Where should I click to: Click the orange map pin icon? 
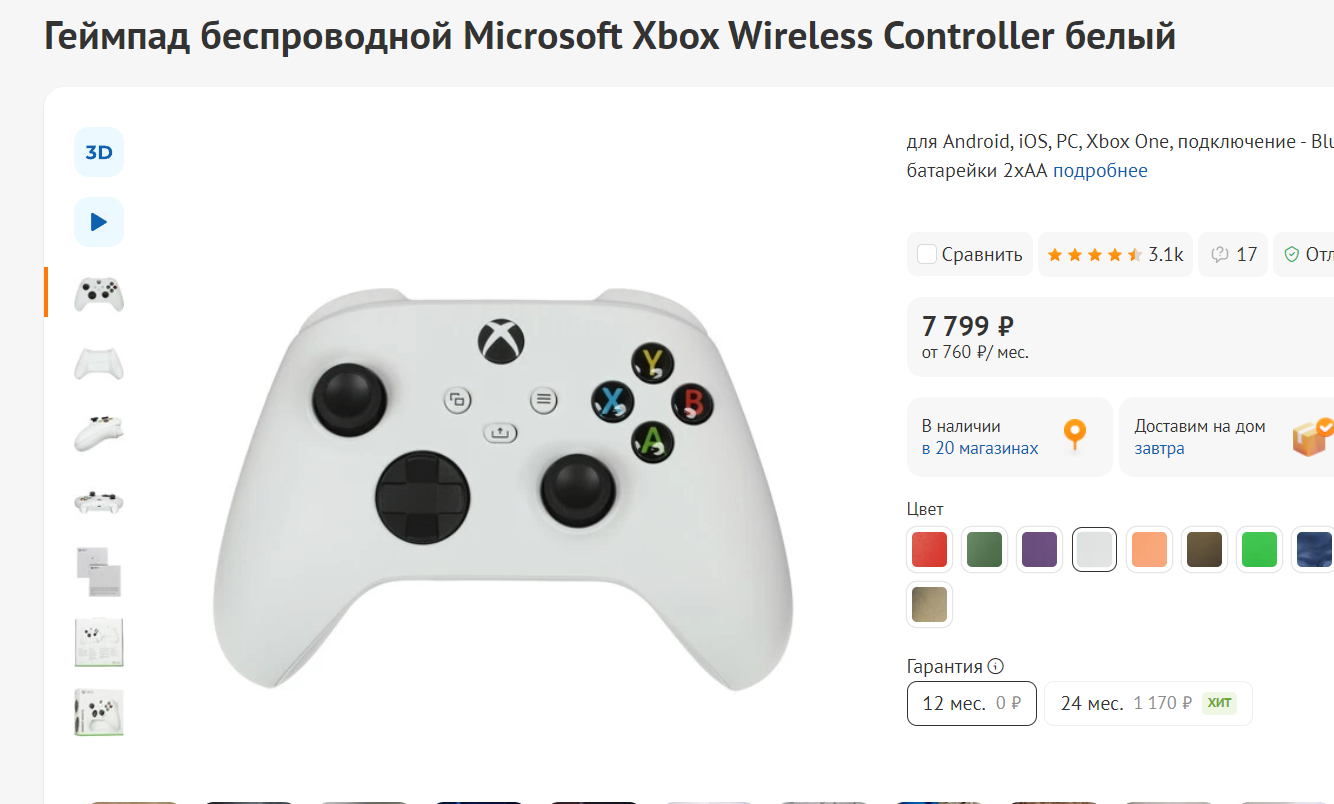1075,436
